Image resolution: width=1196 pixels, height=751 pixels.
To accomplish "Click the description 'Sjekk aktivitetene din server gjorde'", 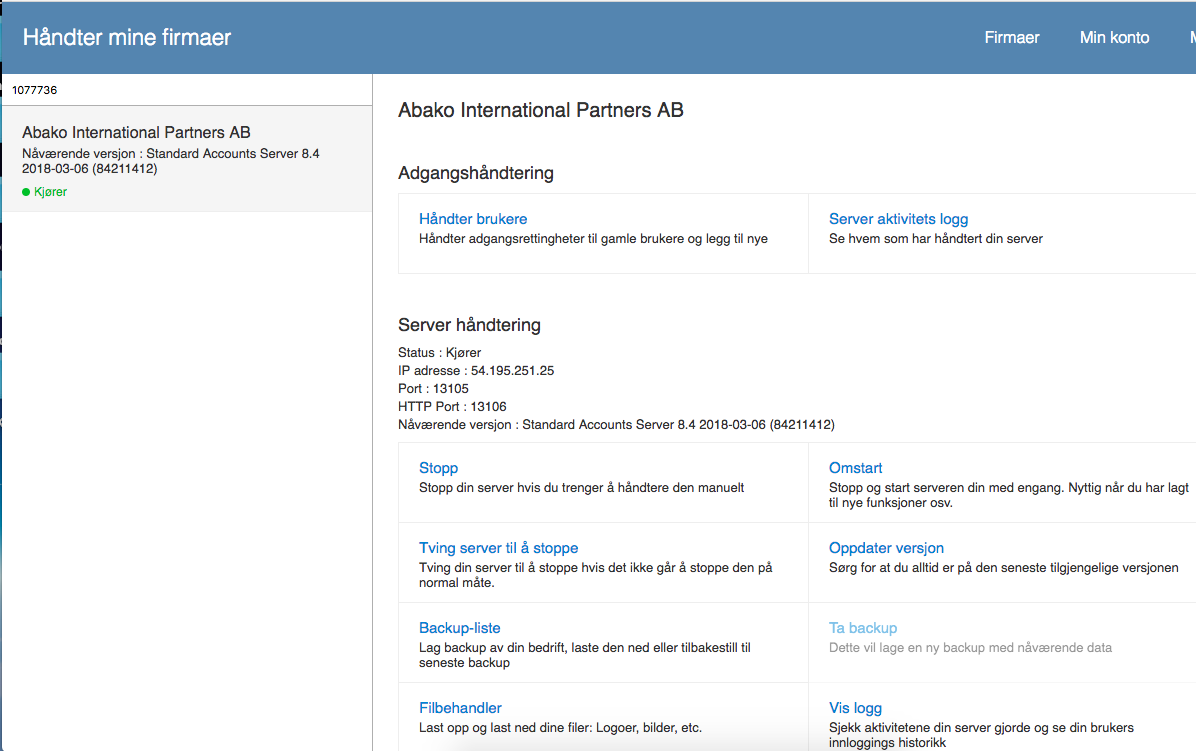I will coord(982,735).
